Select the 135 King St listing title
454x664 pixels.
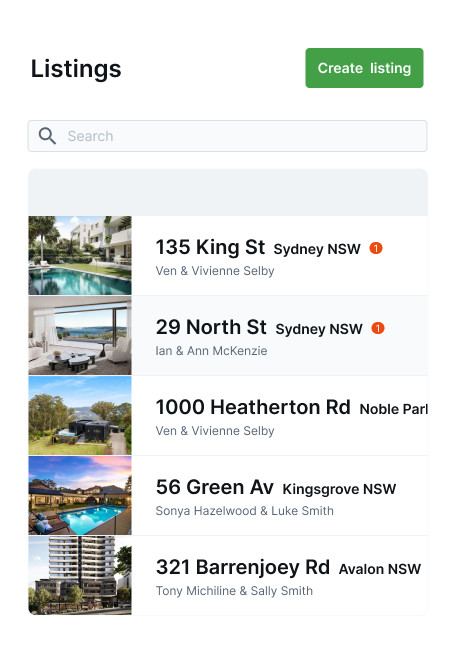[x=210, y=247]
